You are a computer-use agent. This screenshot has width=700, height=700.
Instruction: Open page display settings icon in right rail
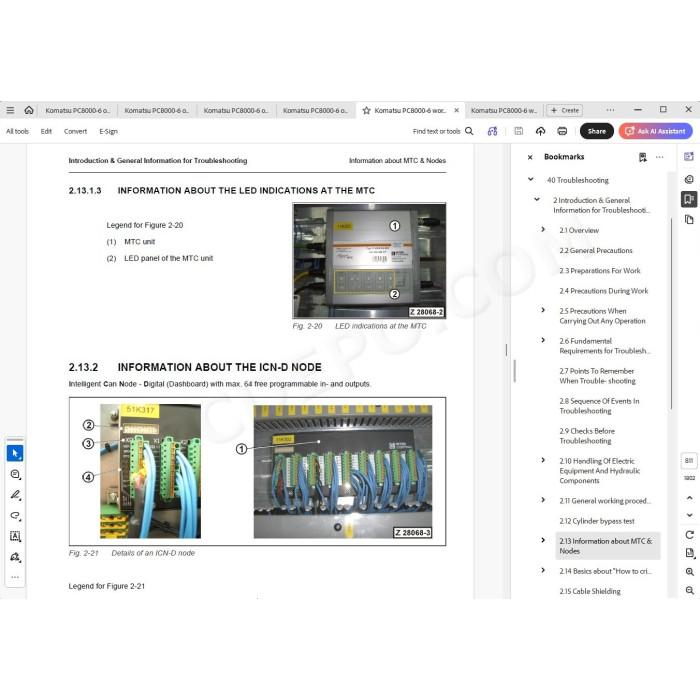689,553
